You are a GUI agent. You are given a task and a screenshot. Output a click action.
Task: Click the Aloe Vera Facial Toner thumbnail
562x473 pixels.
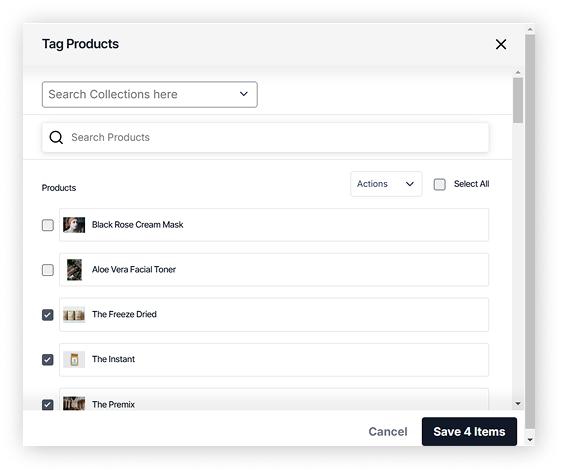(74, 270)
